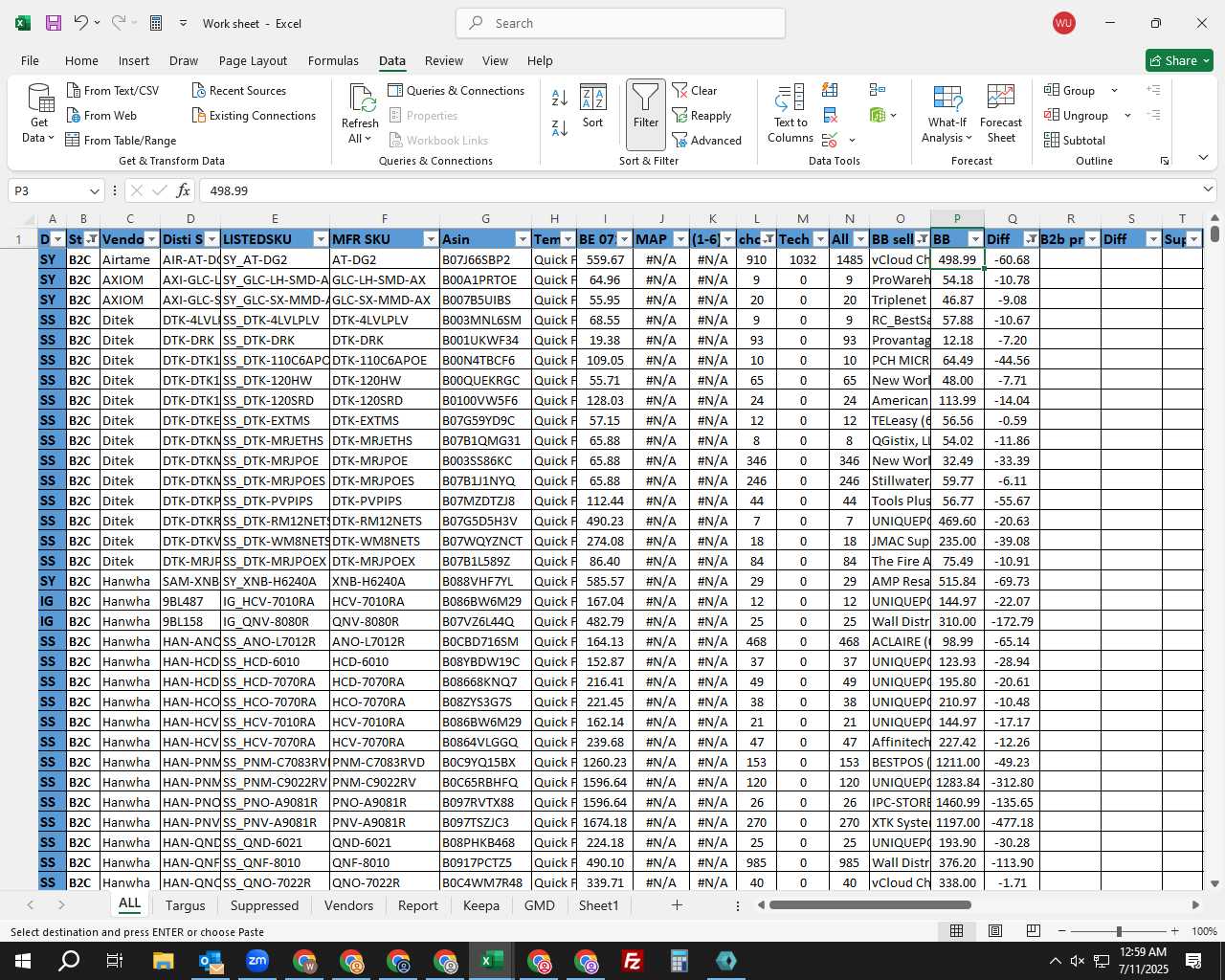This screenshot has width=1225, height=980.
Task: Clear the applied filter
Action: (695, 90)
